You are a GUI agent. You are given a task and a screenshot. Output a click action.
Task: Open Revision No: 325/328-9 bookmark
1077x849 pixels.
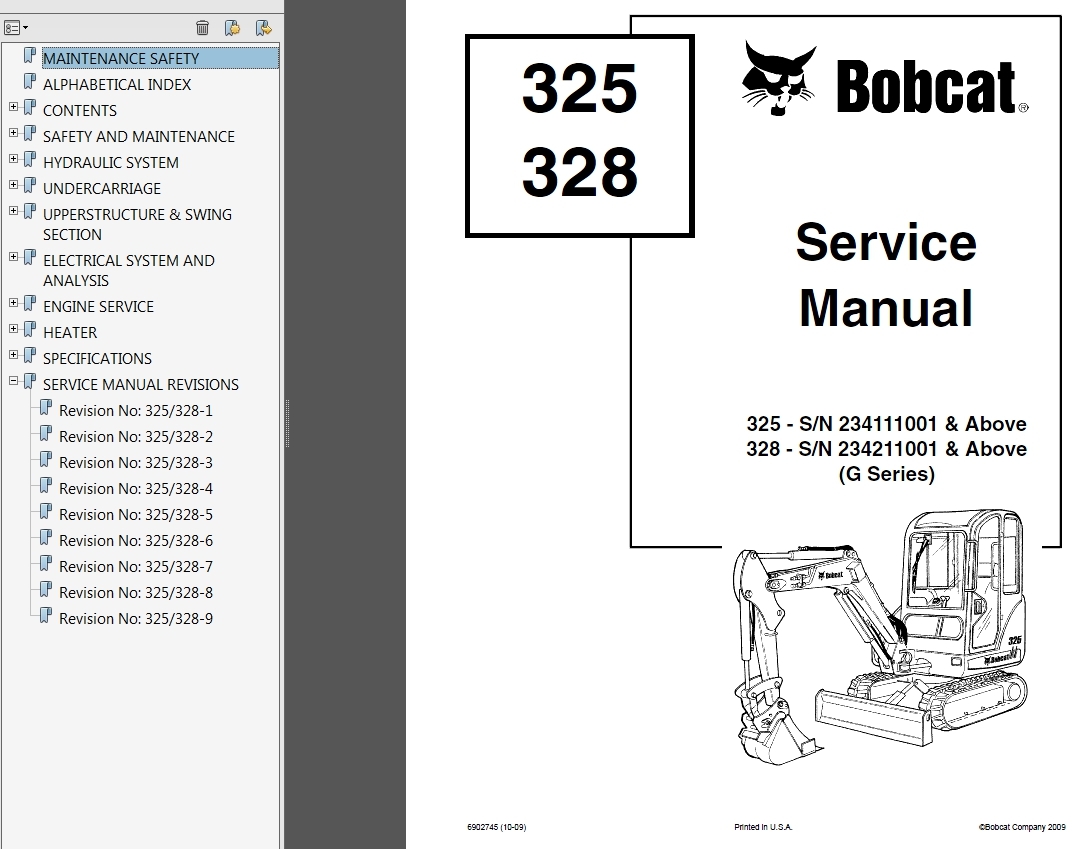coord(136,619)
